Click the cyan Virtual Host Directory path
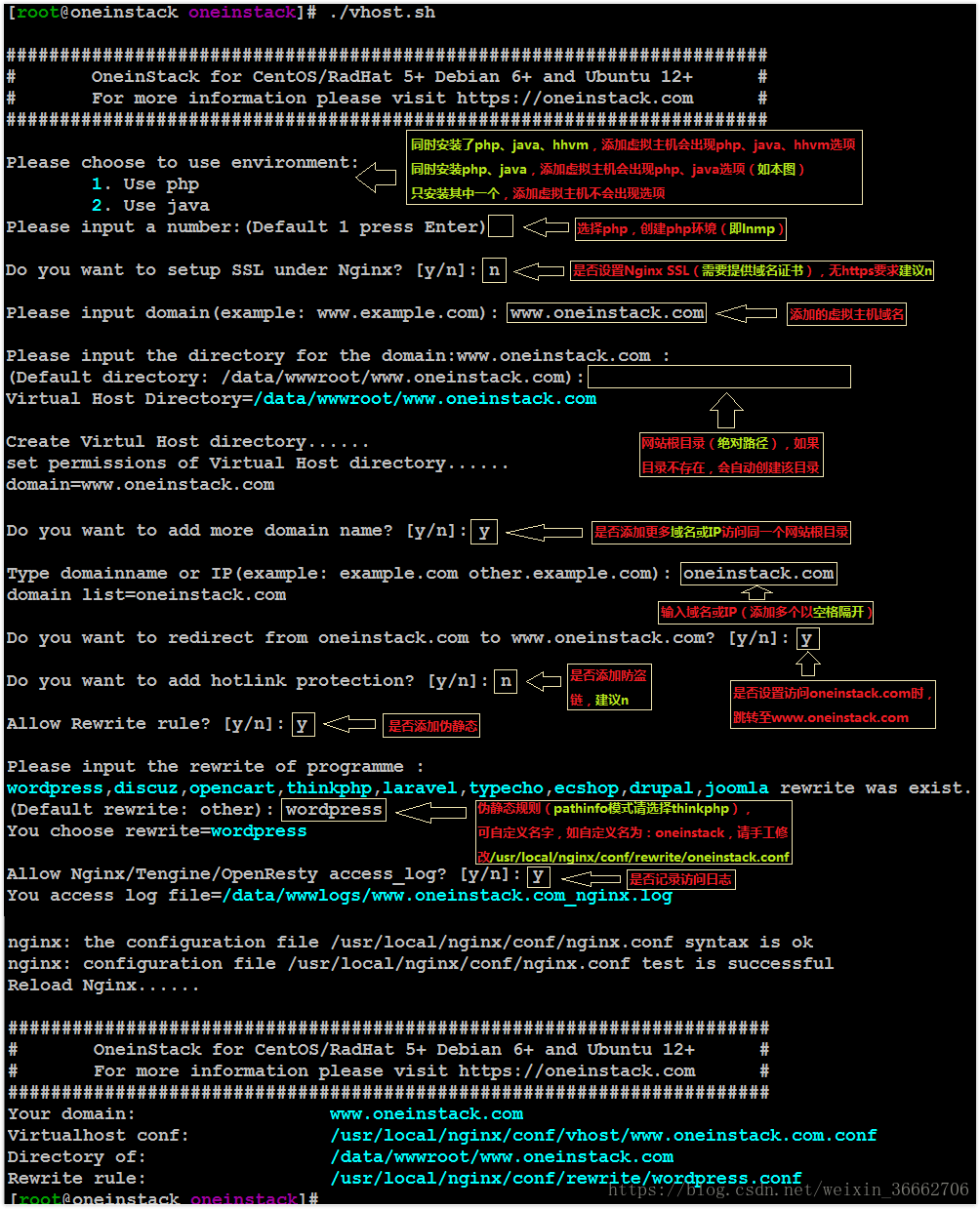980x1209 pixels. (425, 399)
